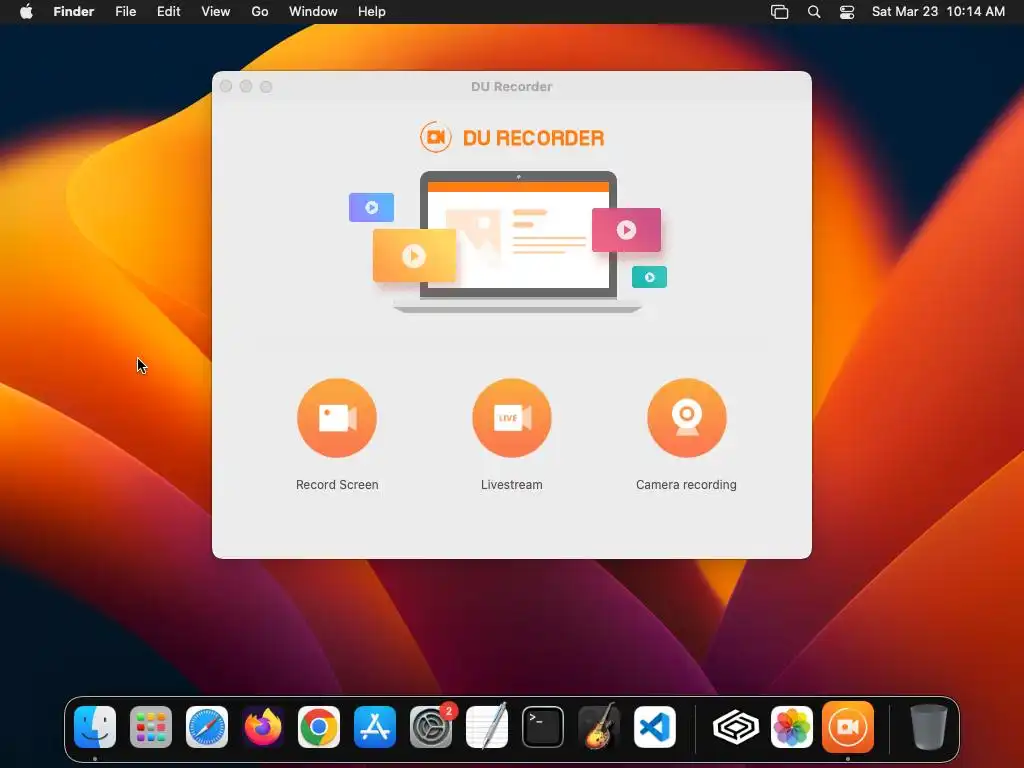Launch Camera recording with webcam icon

click(x=686, y=418)
